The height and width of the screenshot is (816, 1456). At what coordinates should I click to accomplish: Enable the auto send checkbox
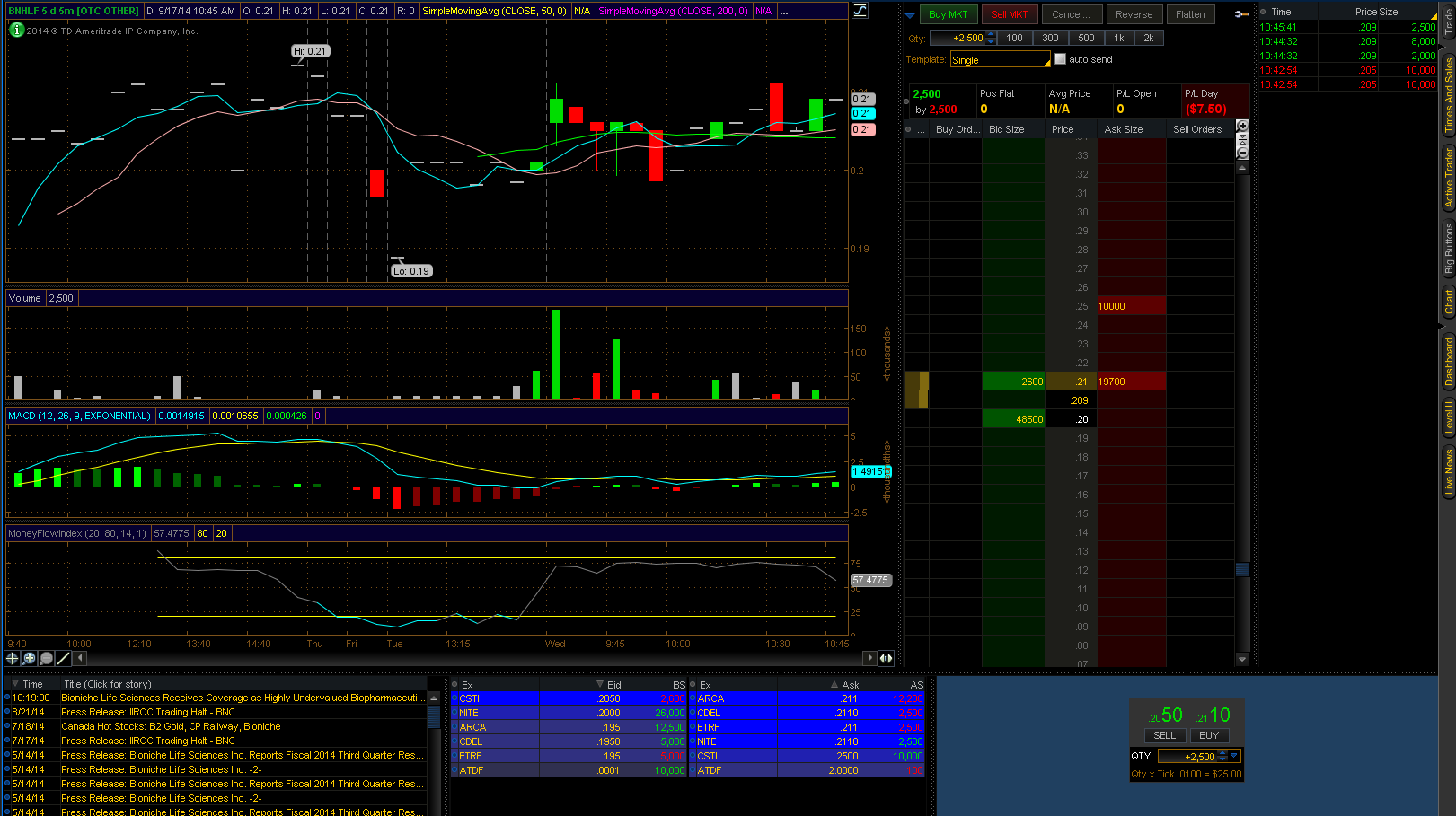pyautogui.click(x=1060, y=59)
